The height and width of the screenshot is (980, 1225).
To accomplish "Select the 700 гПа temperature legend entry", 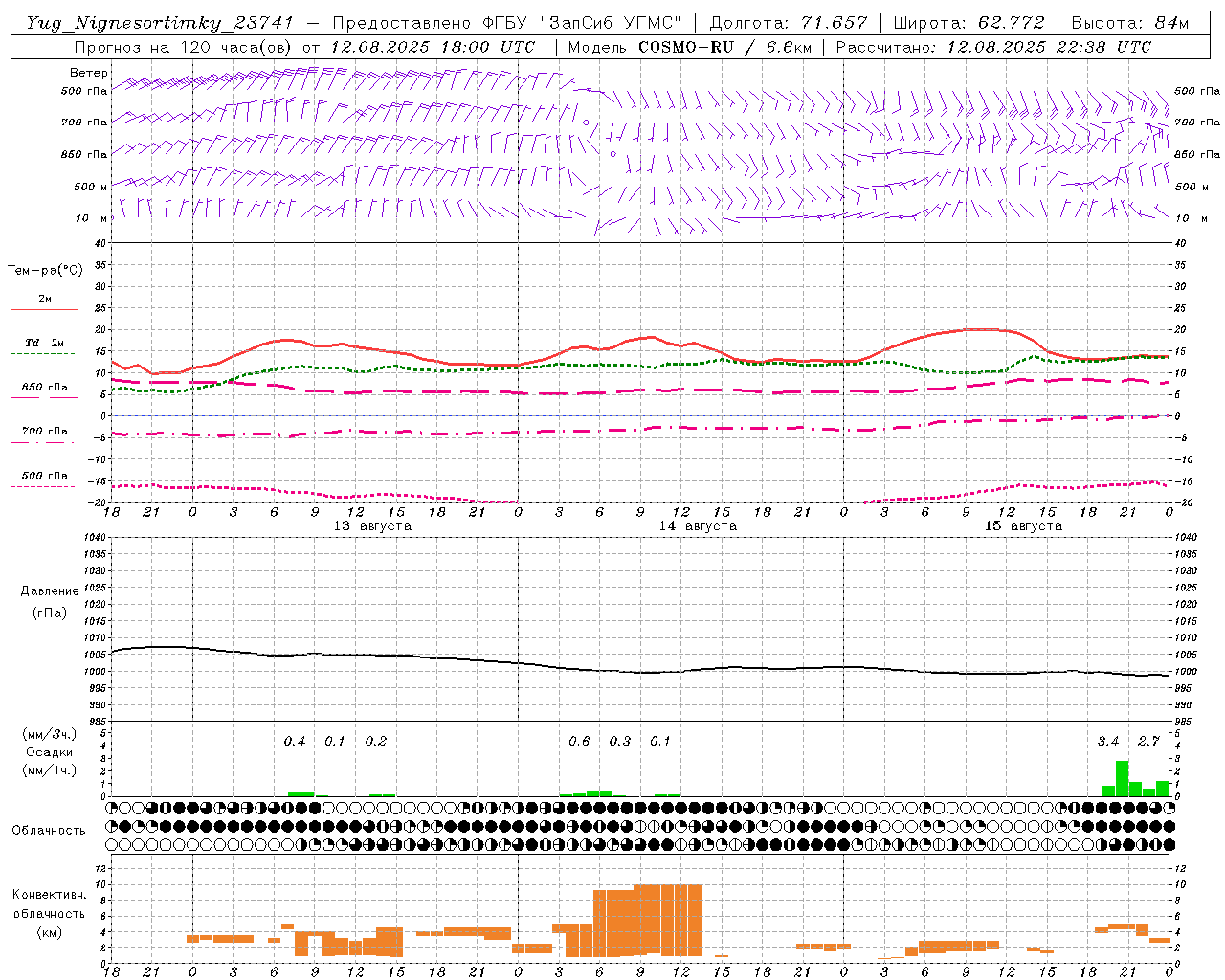I will 45,432.
